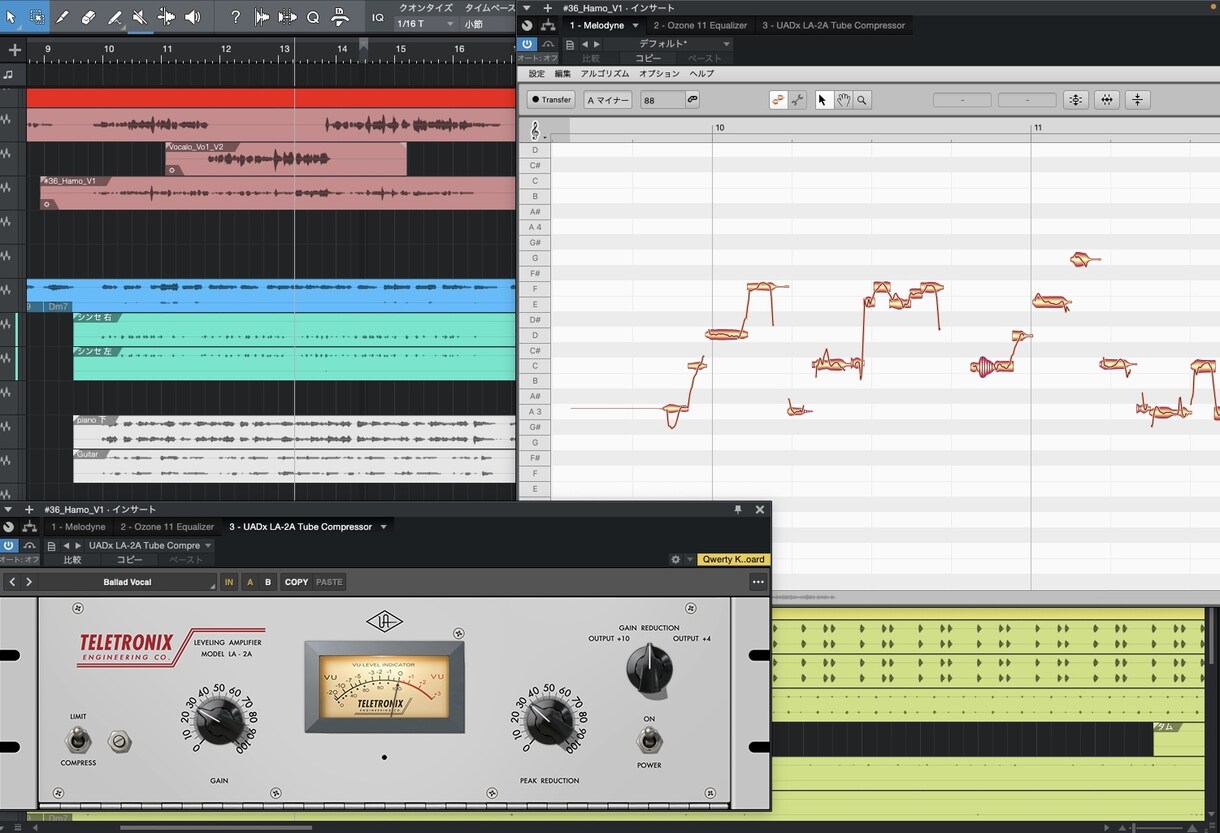Pin the LA-2A plugin window
Screen dimensions: 1220x833
pyautogui.click(x=738, y=510)
